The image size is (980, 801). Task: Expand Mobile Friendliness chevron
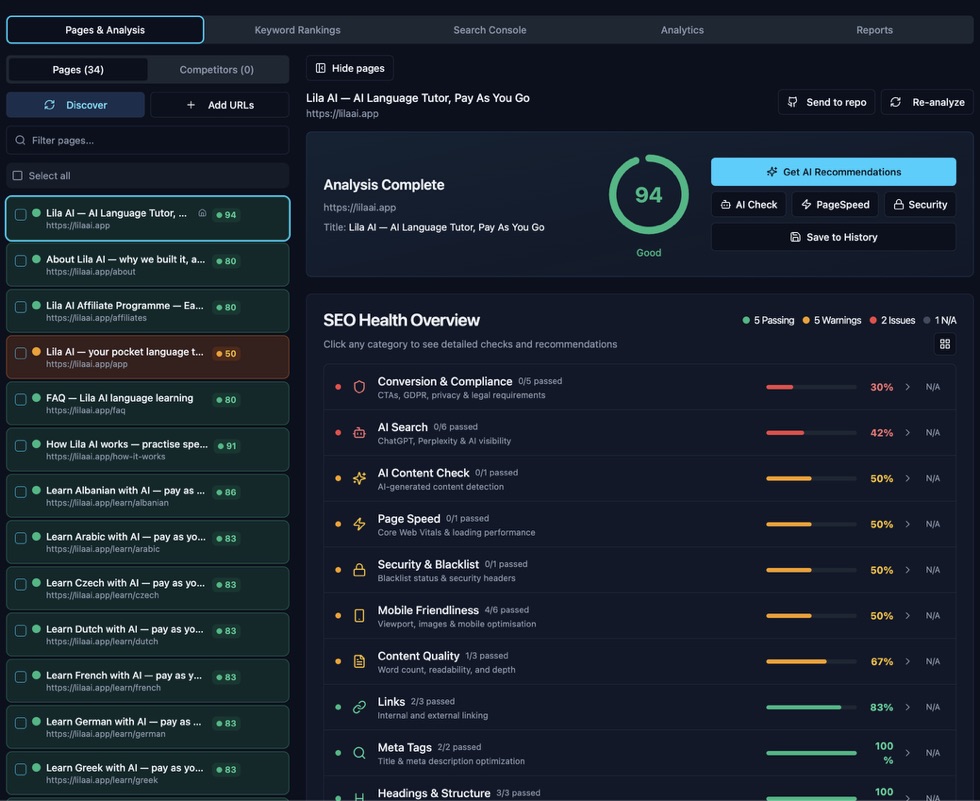pos(908,615)
